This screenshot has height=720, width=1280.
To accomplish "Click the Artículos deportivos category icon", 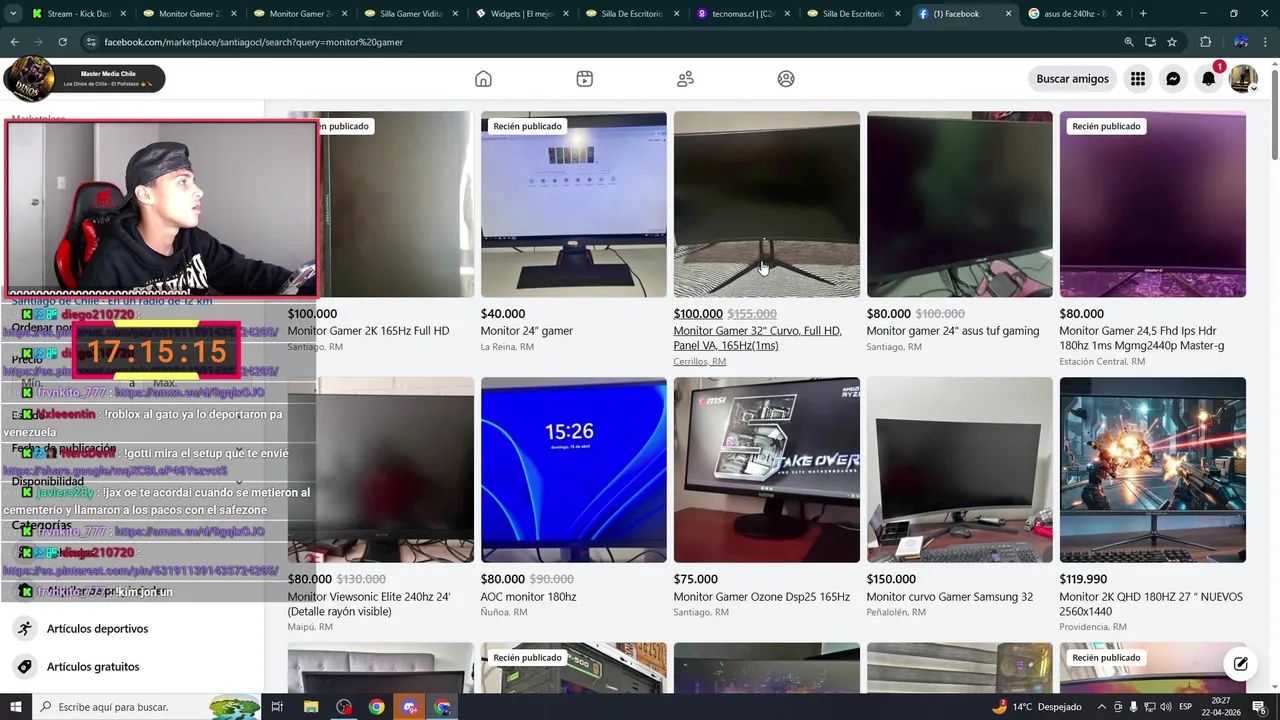I will [x=24, y=629].
